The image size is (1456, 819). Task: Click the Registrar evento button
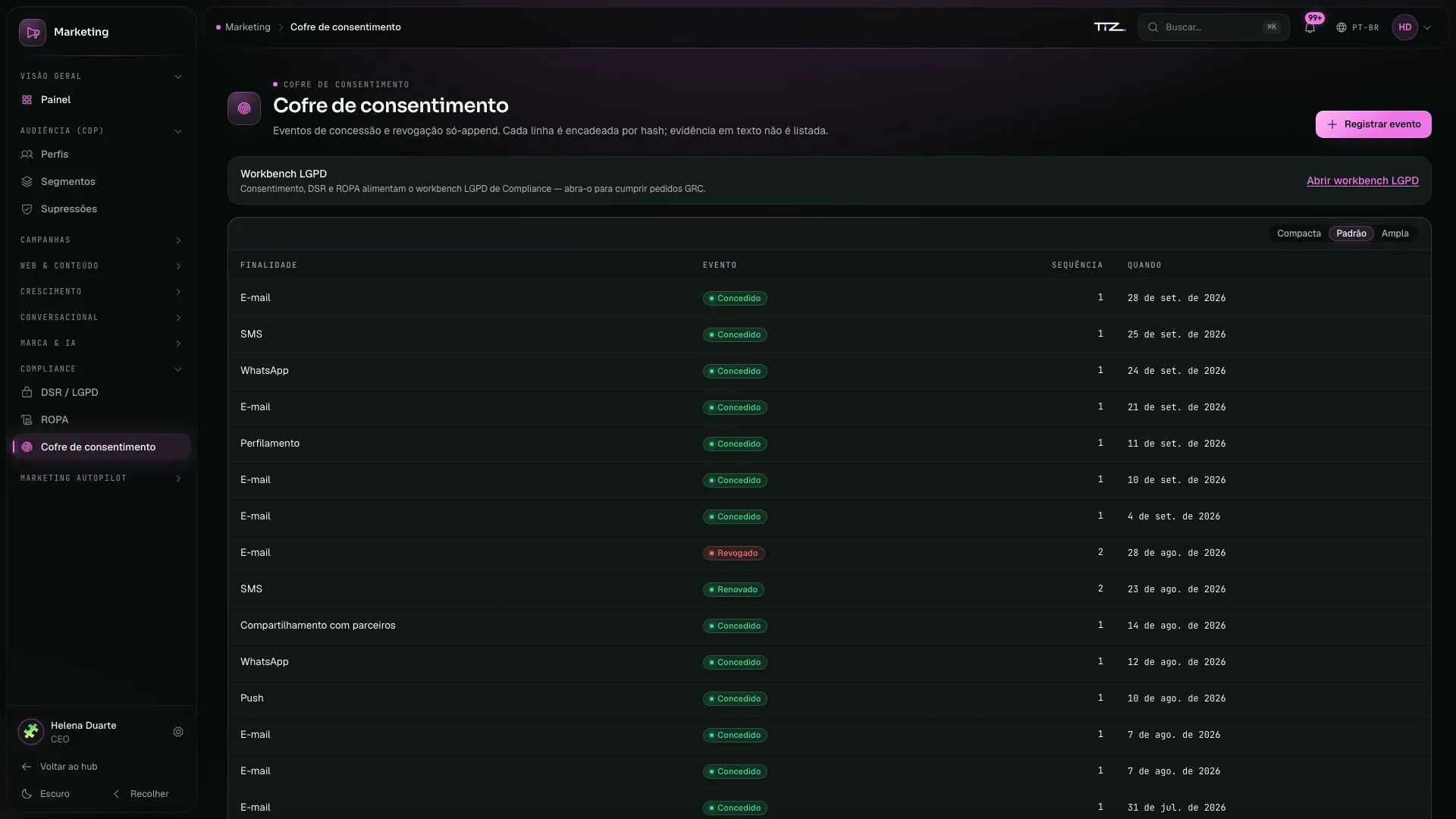pyautogui.click(x=1373, y=124)
